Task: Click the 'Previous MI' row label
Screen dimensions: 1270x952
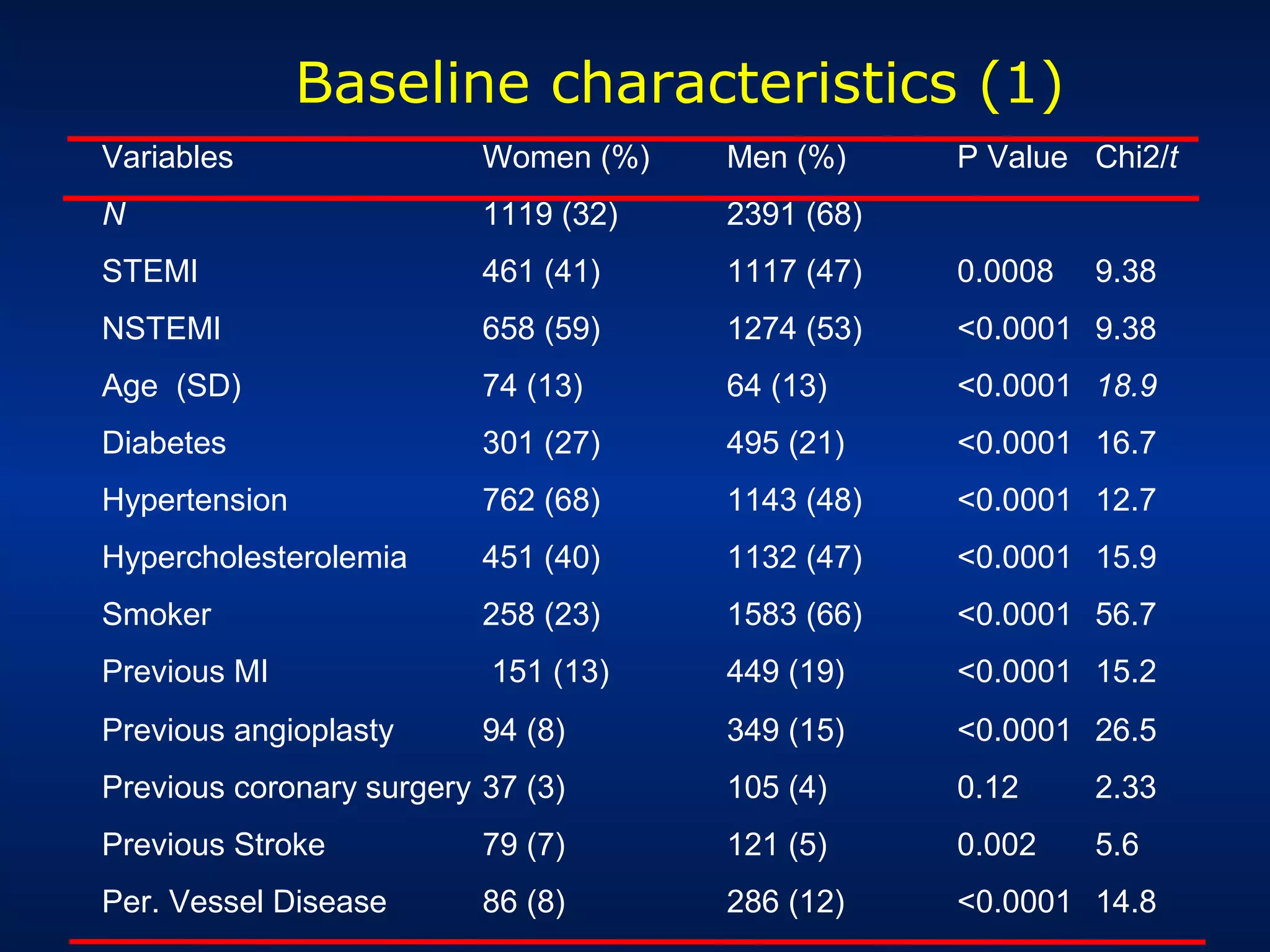Action: [185, 671]
